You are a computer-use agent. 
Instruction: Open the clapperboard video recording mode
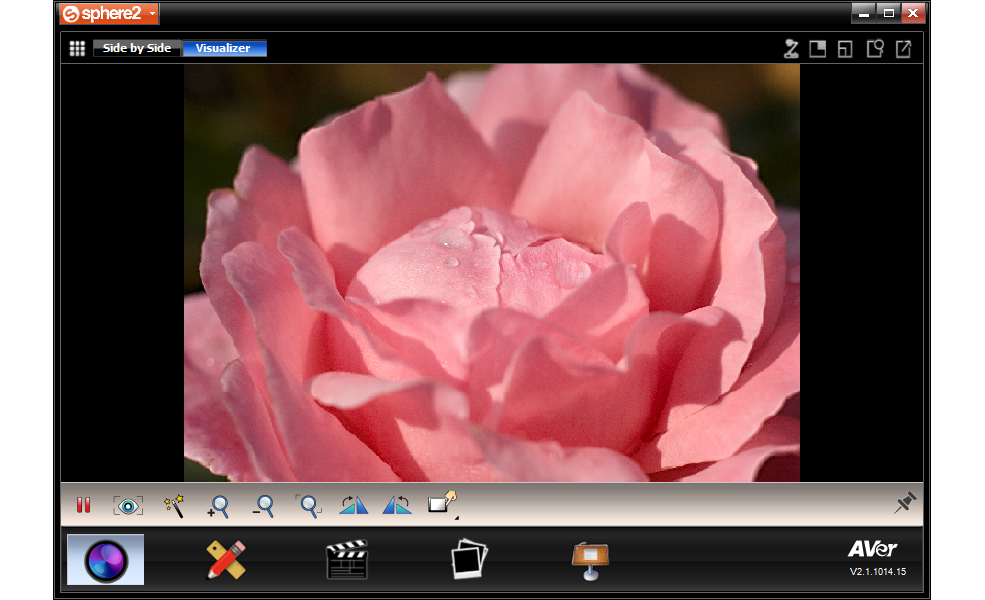coord(347,559)
